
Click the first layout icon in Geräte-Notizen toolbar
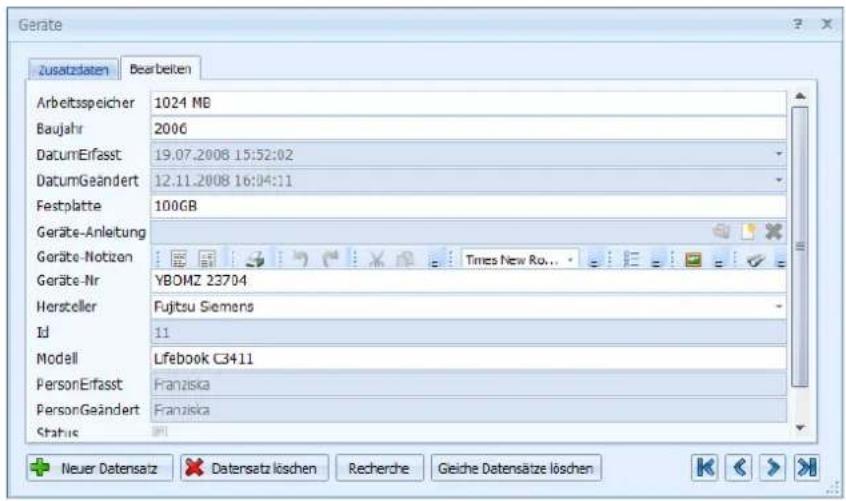[x=179, y=259]
